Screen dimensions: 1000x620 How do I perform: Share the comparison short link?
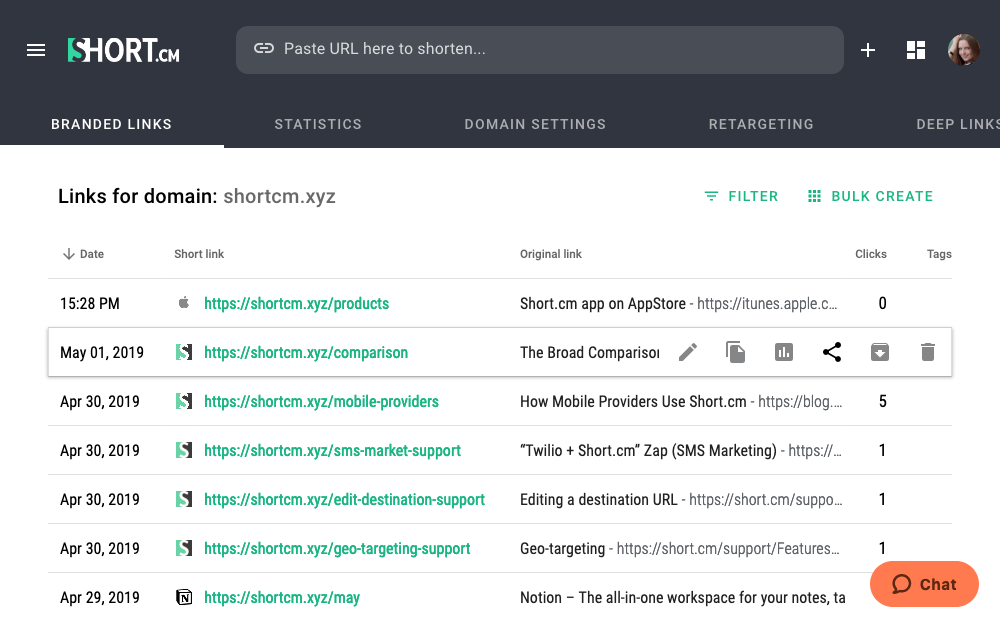point(832,352)
